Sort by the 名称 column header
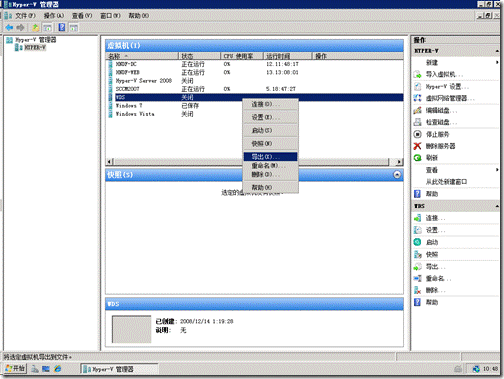This screenshot has width=504, height=379. coord(143,56)
